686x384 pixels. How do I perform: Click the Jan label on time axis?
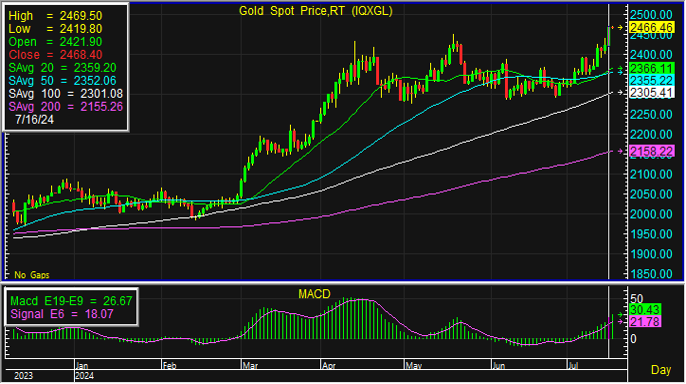[82, 365]
